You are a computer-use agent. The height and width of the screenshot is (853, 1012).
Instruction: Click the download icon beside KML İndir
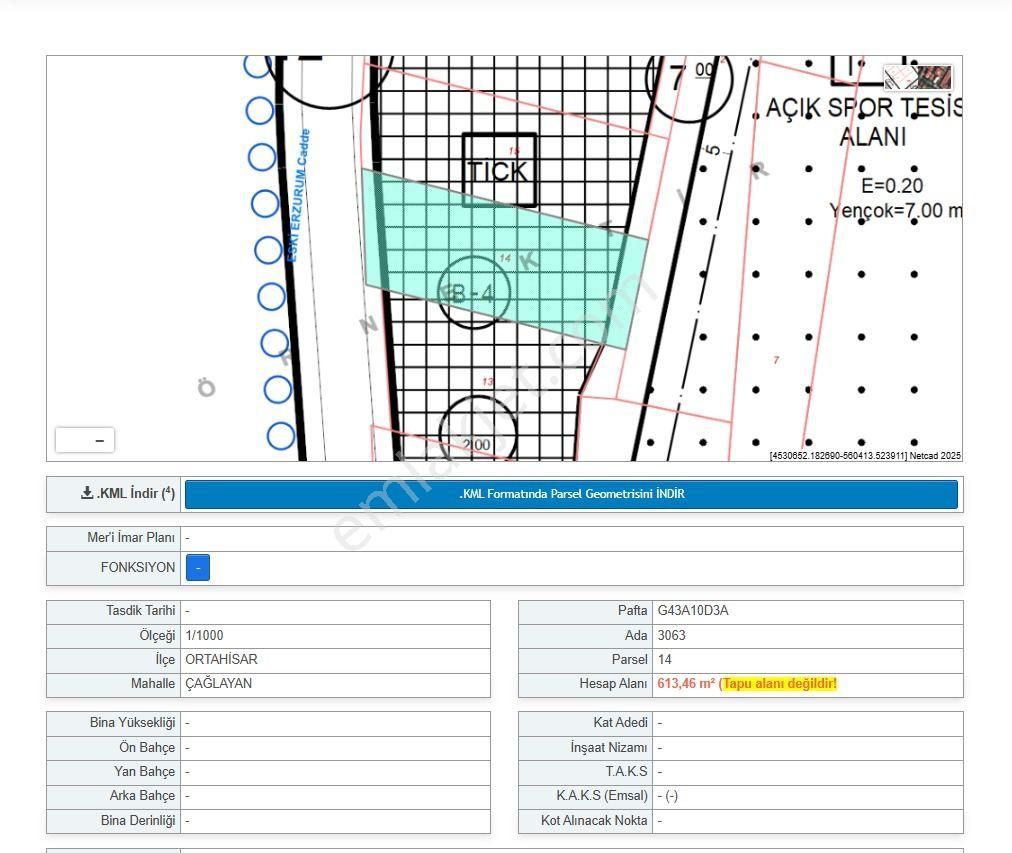[87, 493]
